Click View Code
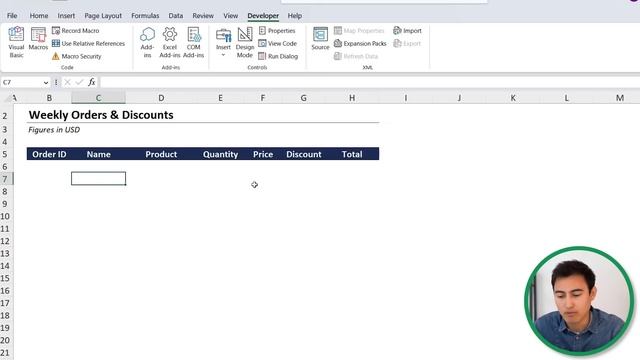640x360 pixels. click(x=278, y=43)
